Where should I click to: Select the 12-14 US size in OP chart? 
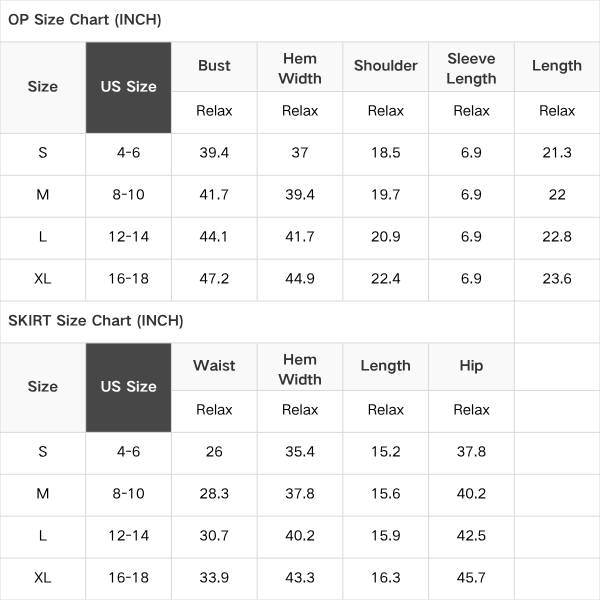pos(129,237)
